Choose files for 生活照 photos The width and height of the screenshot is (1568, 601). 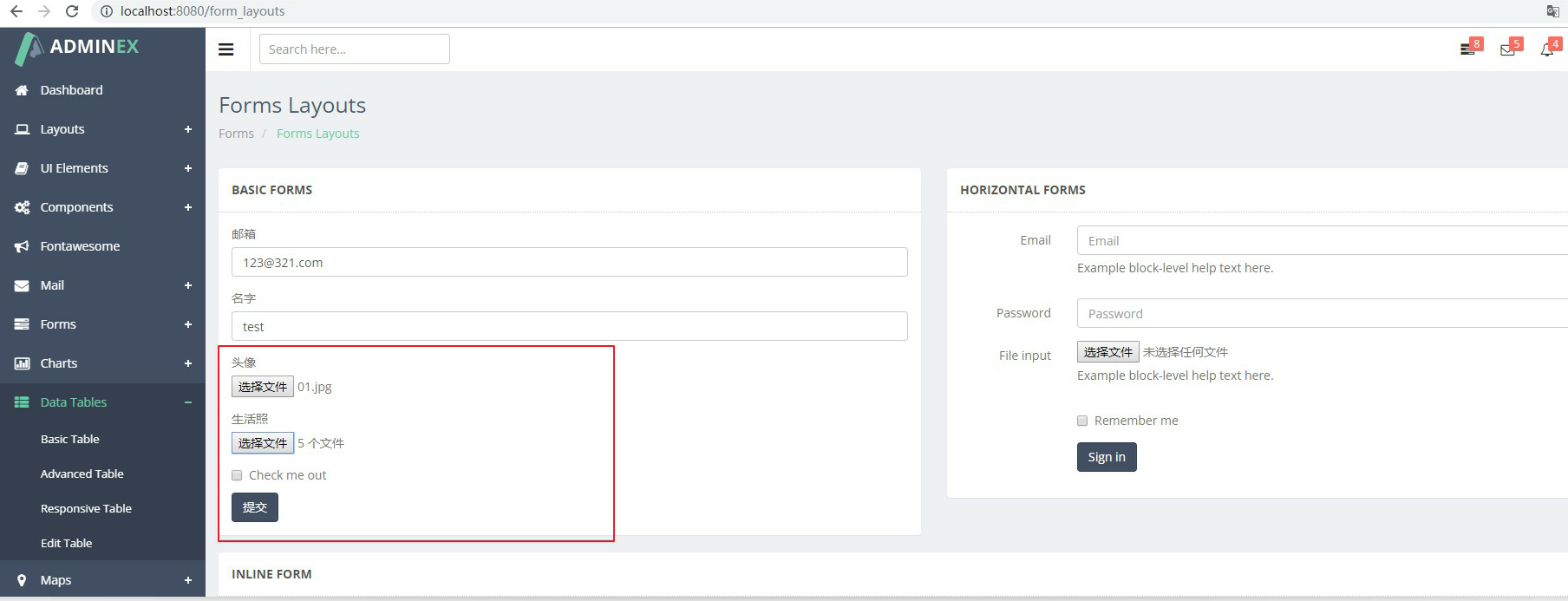tap(263, 443)
